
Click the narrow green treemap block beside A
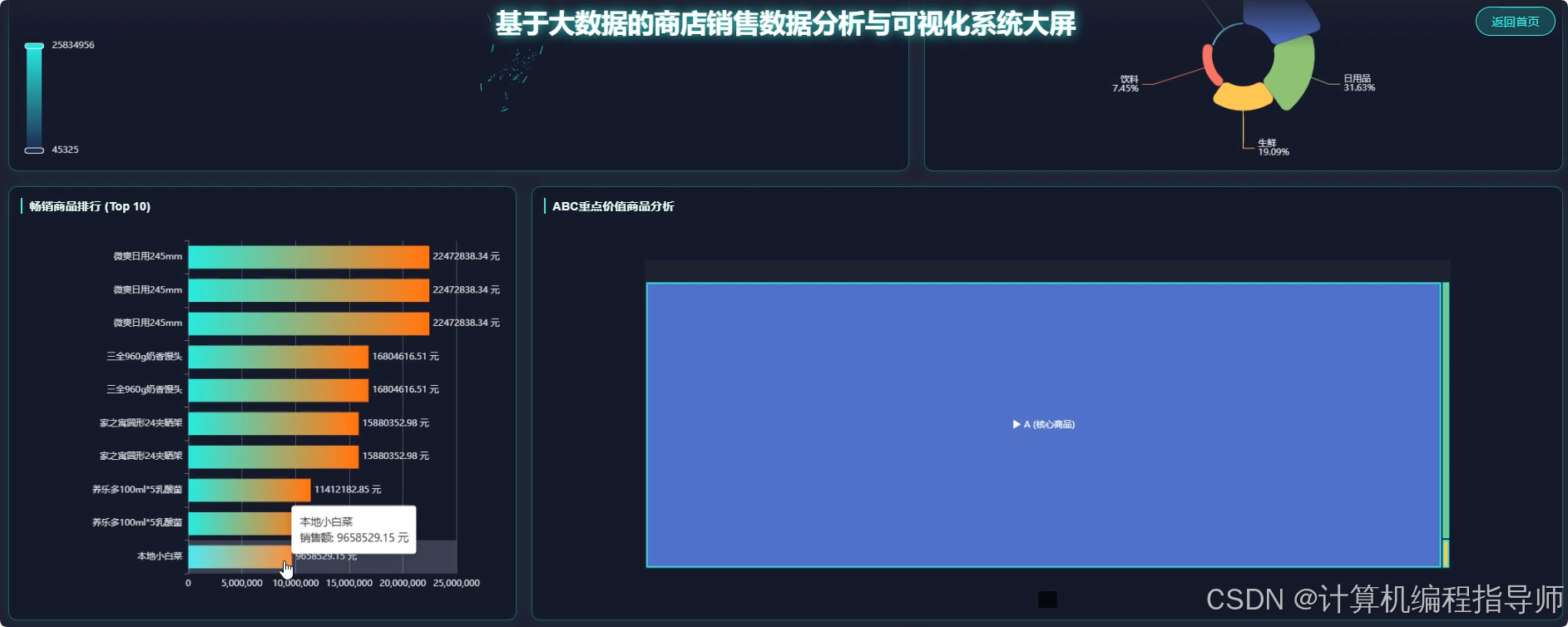click(x=1446, y=411)
